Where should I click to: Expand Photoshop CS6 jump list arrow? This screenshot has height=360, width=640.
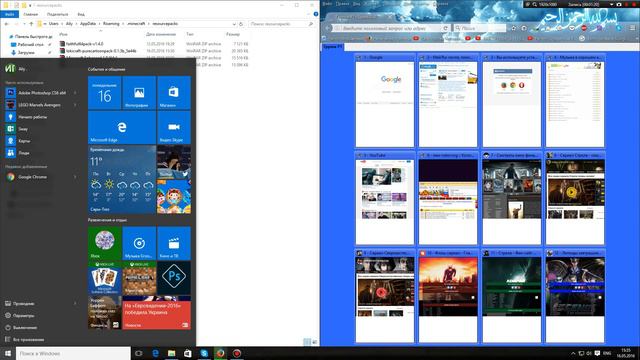point(75,93)
